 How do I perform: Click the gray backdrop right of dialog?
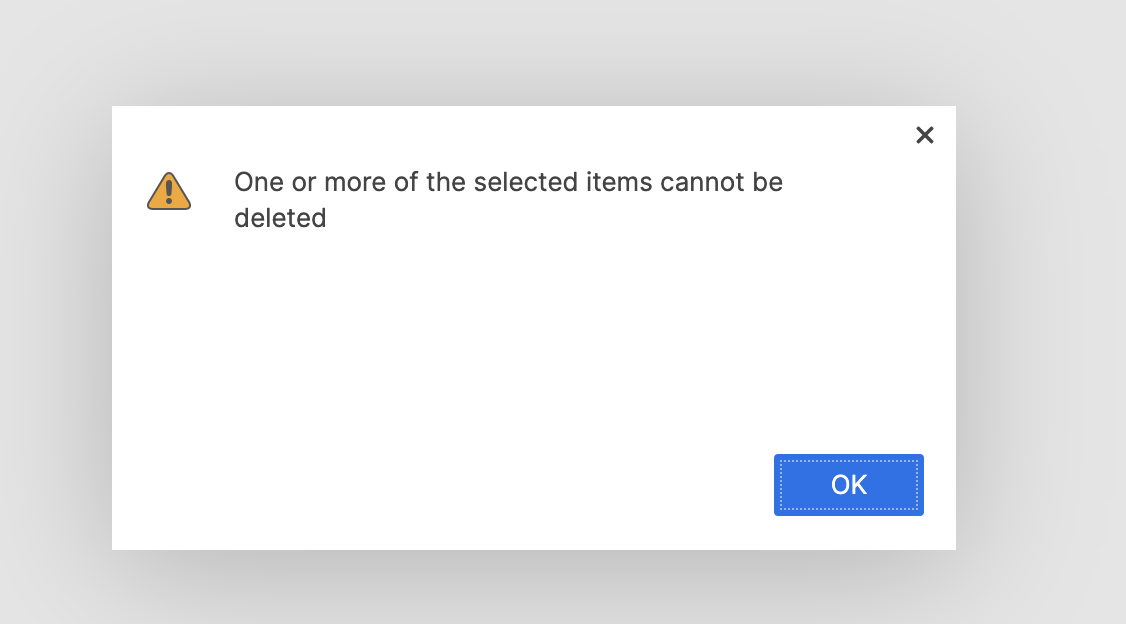point(1041,323)
